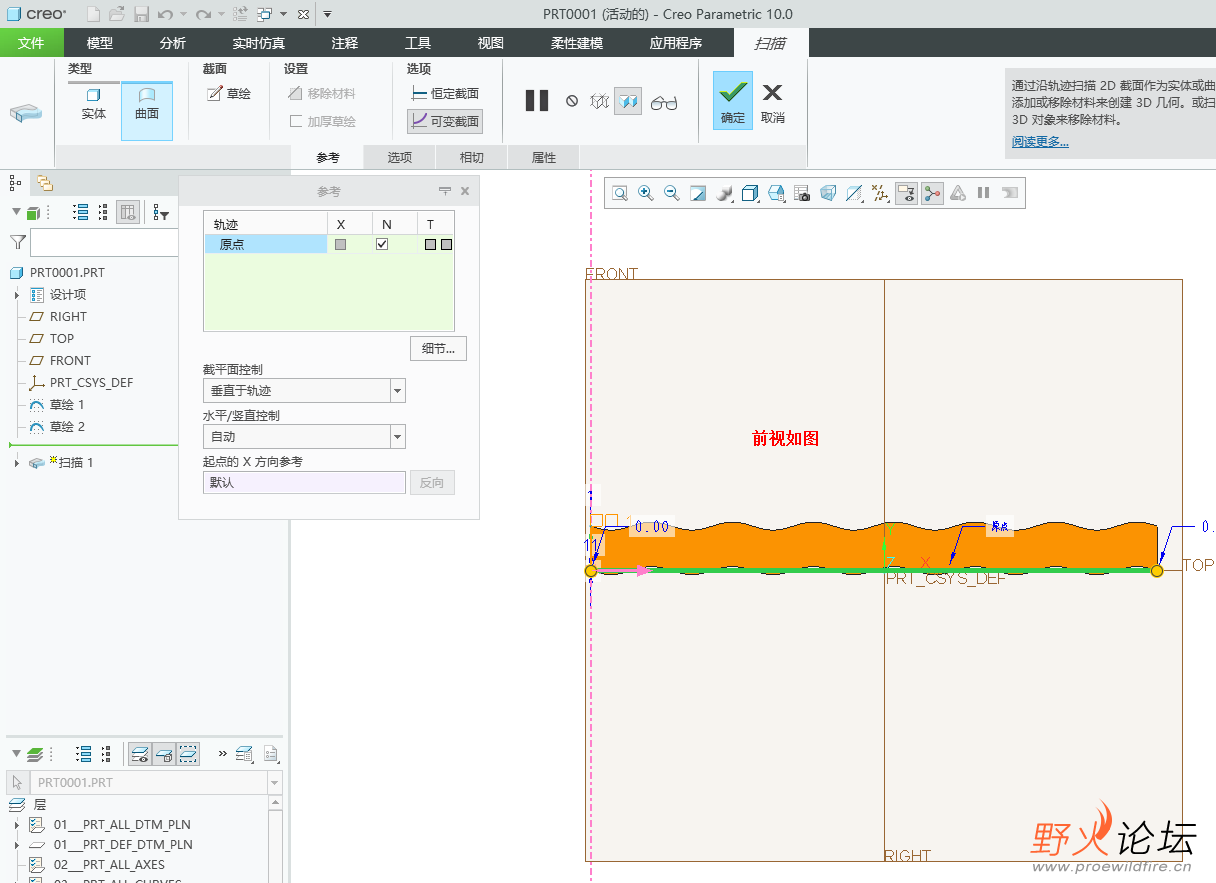This screenshot has width=1216, height=883.
Task: Click the redo arrow icon
Action: pos(203,14)
